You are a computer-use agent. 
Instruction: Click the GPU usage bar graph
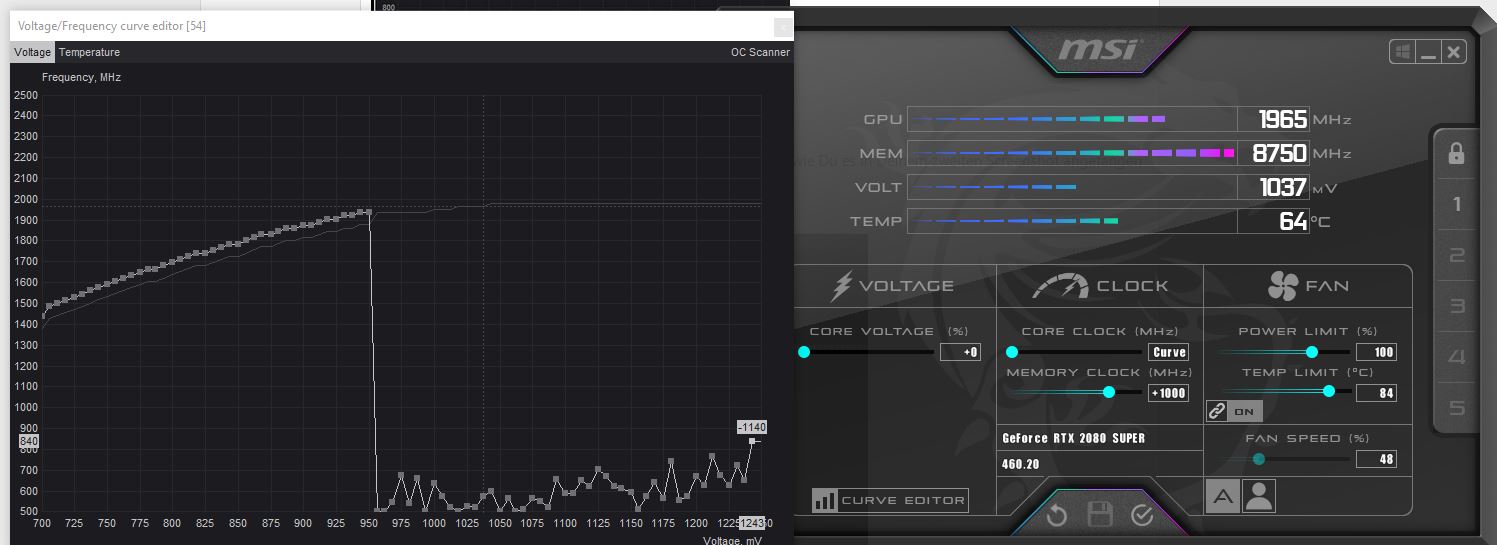pyautogui.click(x=1072, y=120)
